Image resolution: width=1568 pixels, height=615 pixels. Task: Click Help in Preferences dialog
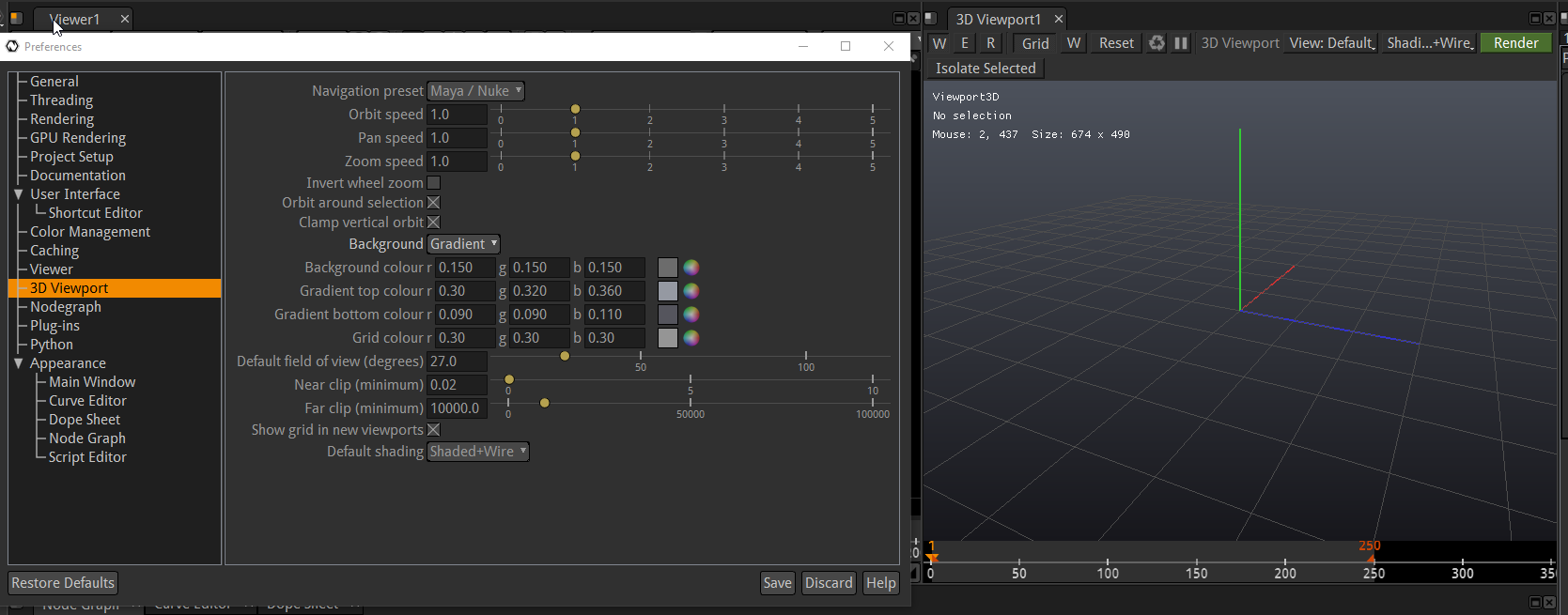[880, 583]
